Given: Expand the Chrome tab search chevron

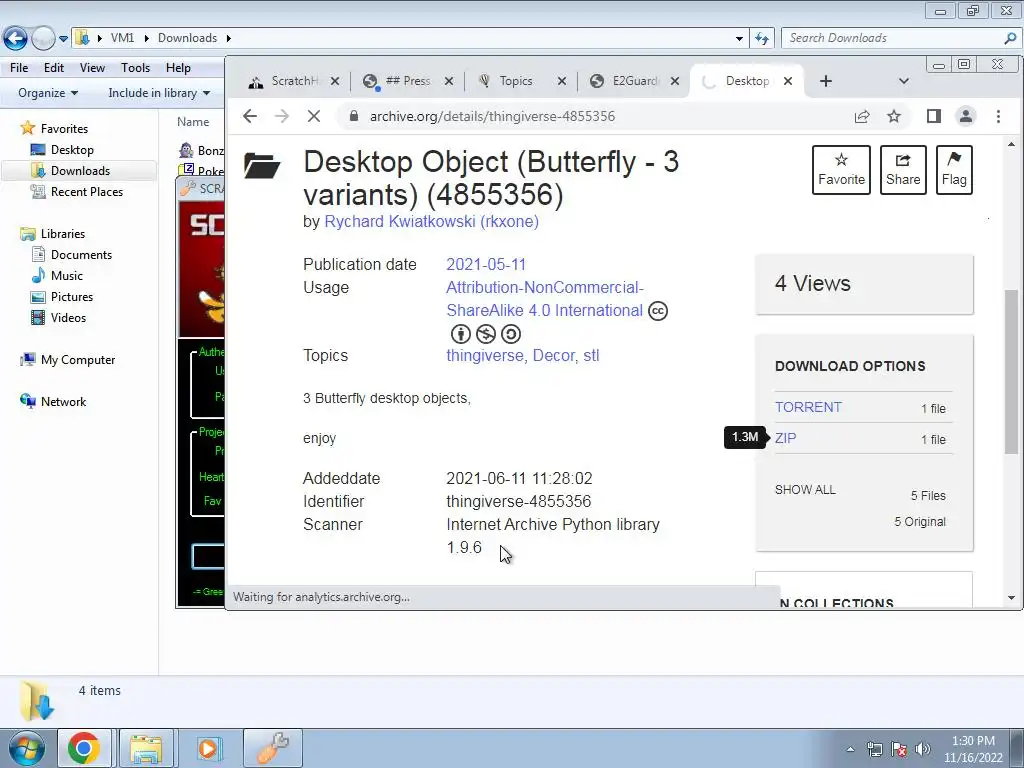Looking at the screenshot, I should [904, 81].
